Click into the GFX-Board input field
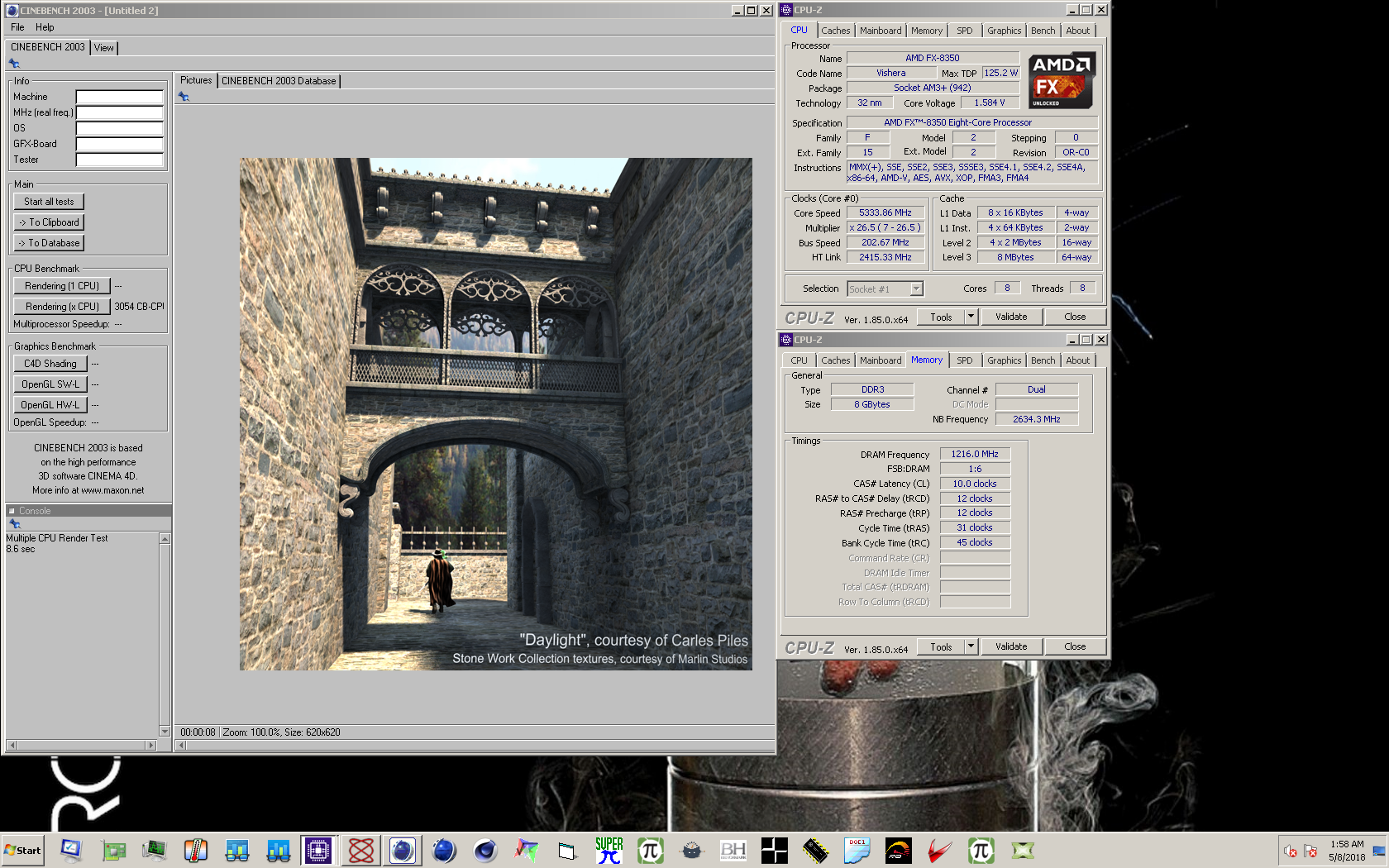 120,144
